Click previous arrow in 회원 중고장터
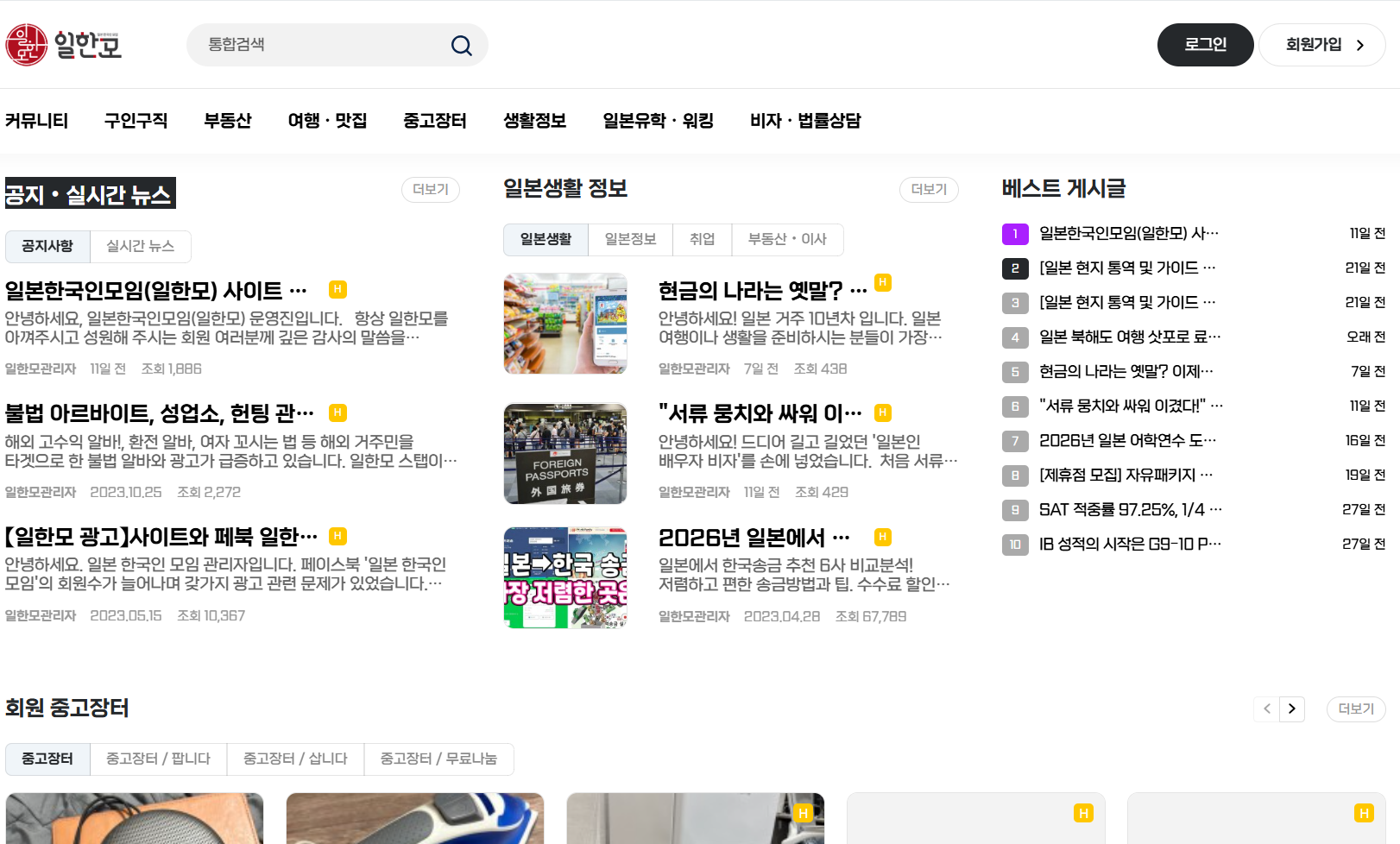The image size is (1400, 844). 1266,709
